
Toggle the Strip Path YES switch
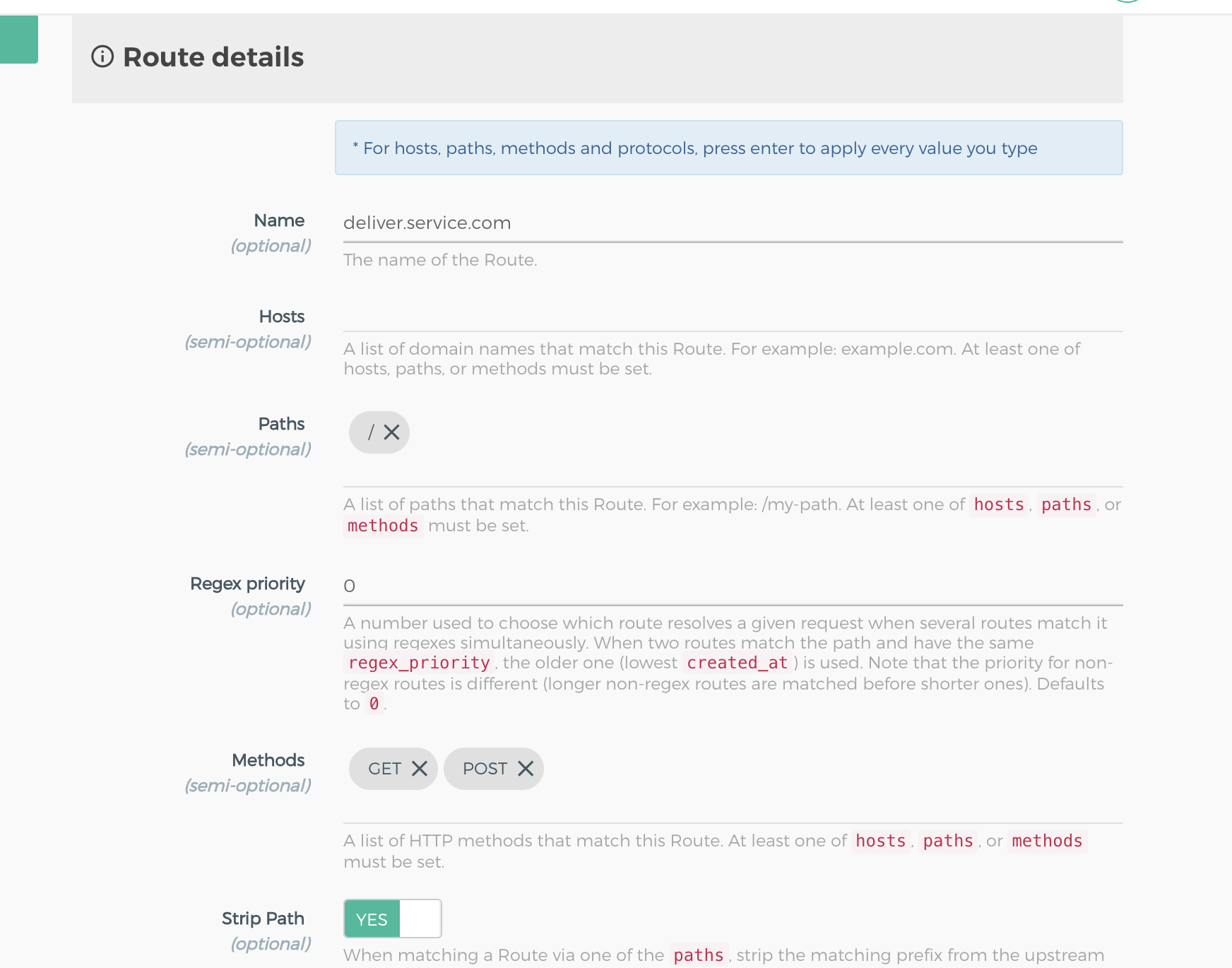pyautogui.click(x=393, y=919)
